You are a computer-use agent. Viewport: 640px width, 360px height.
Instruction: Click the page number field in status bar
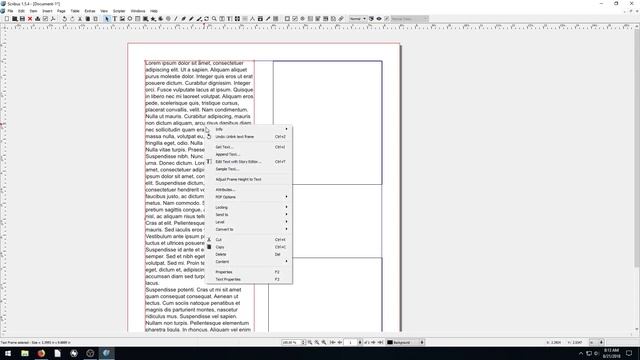coord(351,342)
